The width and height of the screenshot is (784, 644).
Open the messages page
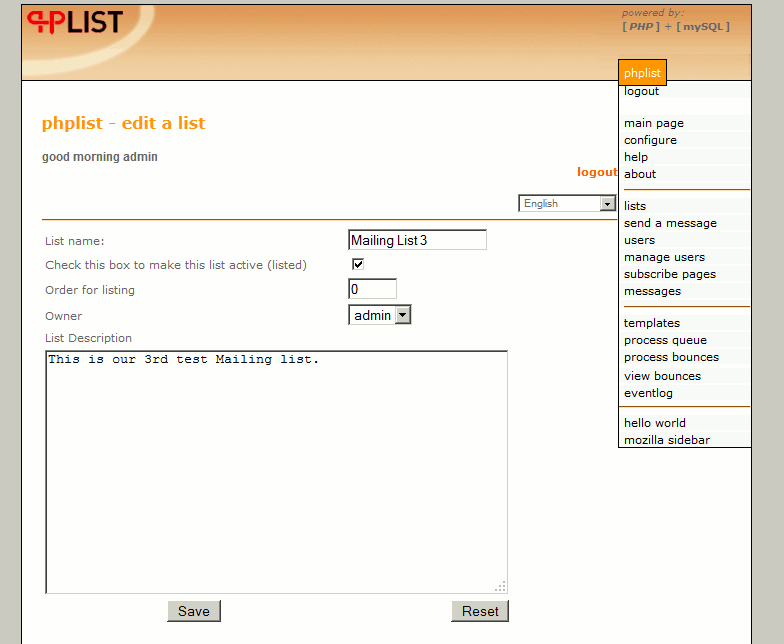[x=652, y=291]
